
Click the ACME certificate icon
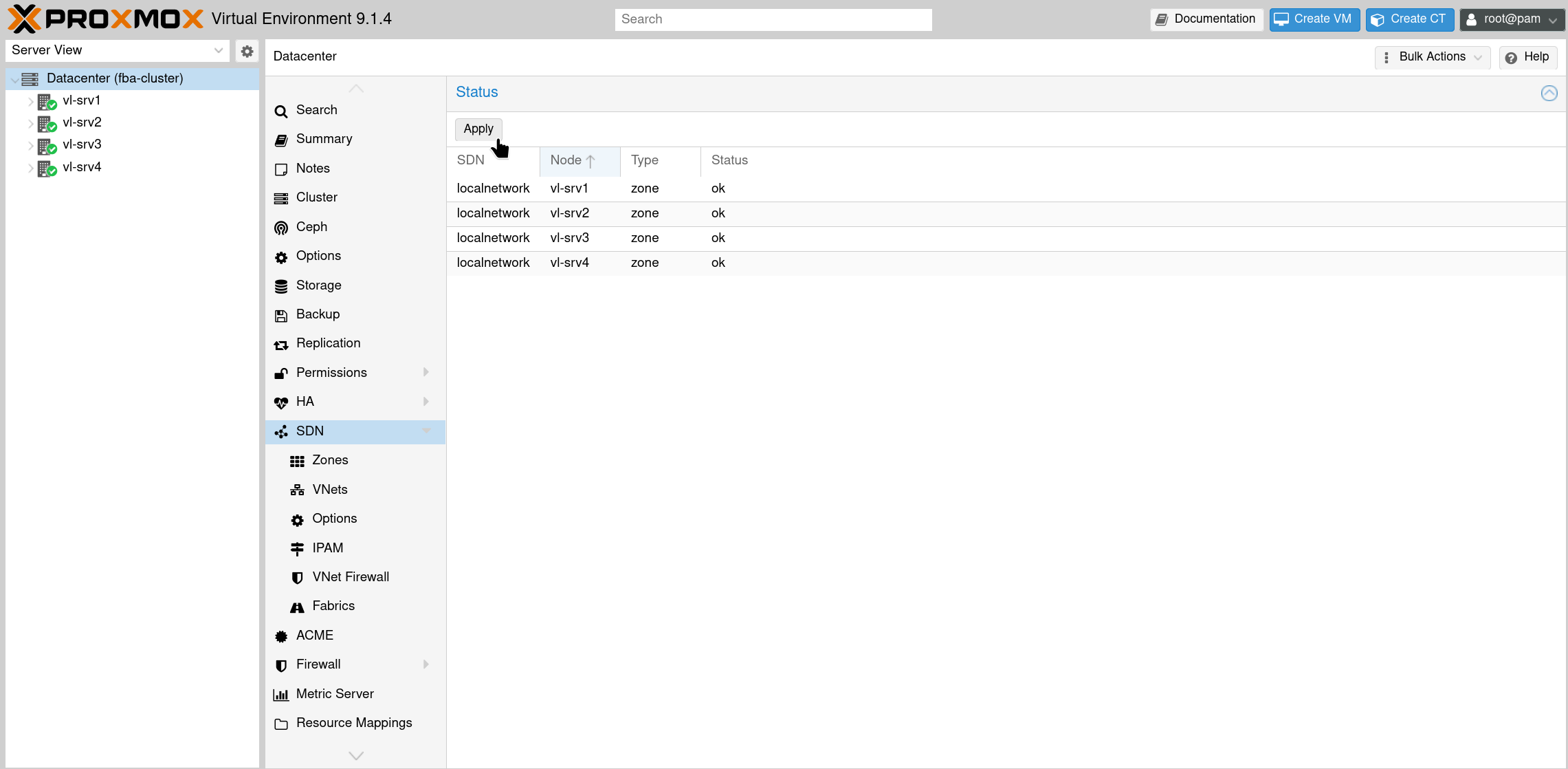tap(281, 636)
